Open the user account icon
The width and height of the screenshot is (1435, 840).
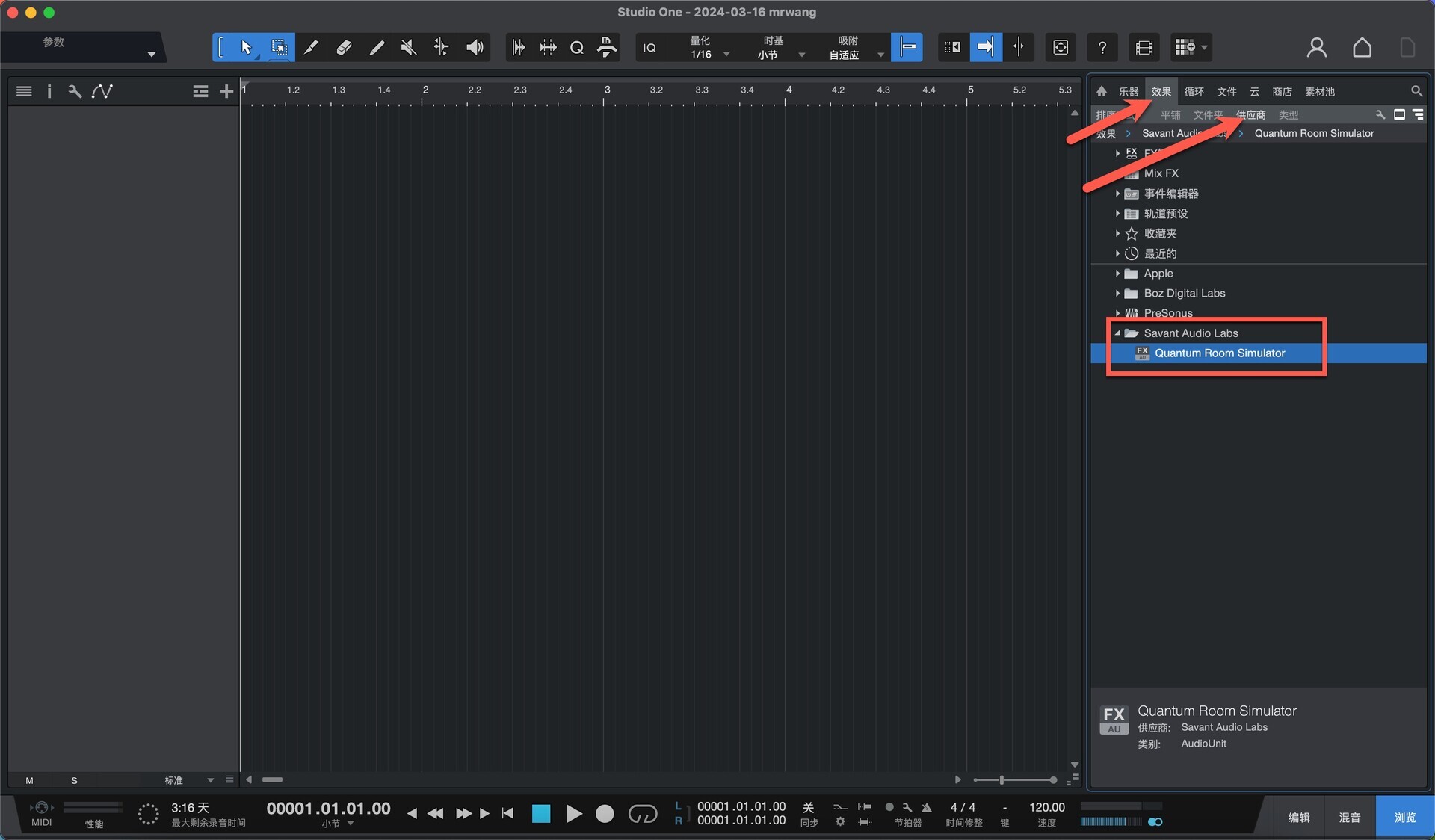tap(1317, 47)
